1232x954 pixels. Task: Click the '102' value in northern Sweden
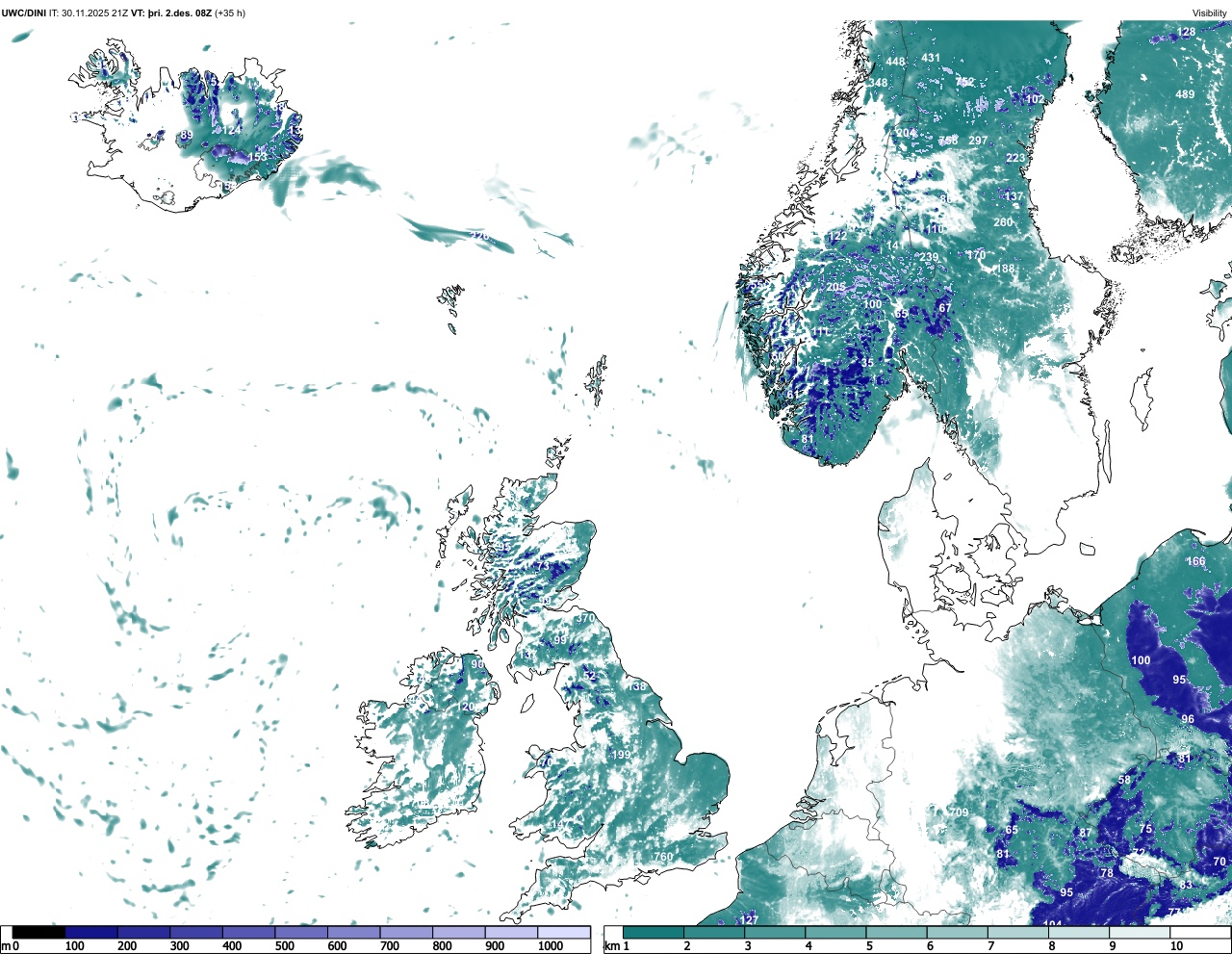click(x=1035, y=99)
